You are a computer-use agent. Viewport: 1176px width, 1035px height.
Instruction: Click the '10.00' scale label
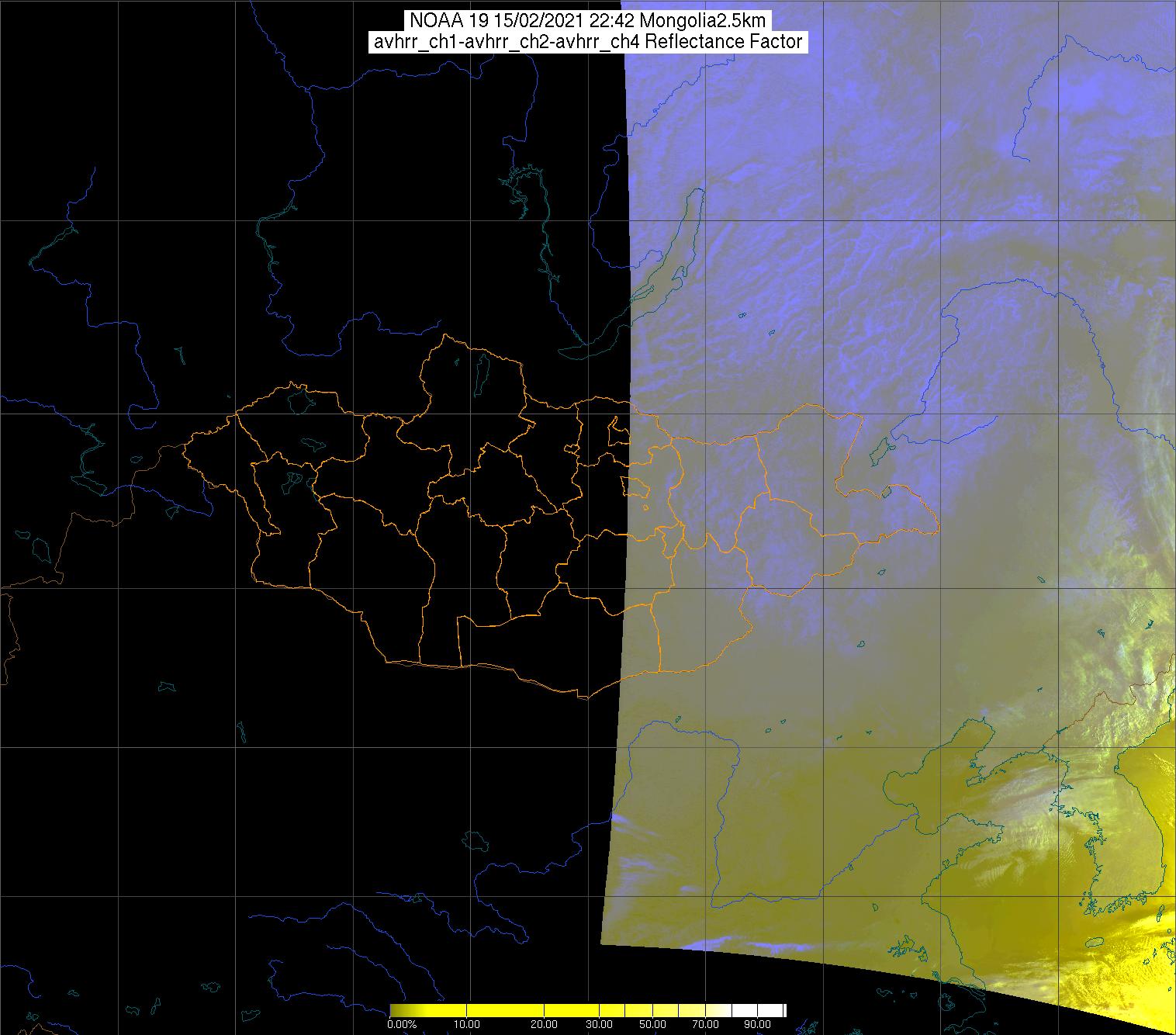click(467, 1024)
